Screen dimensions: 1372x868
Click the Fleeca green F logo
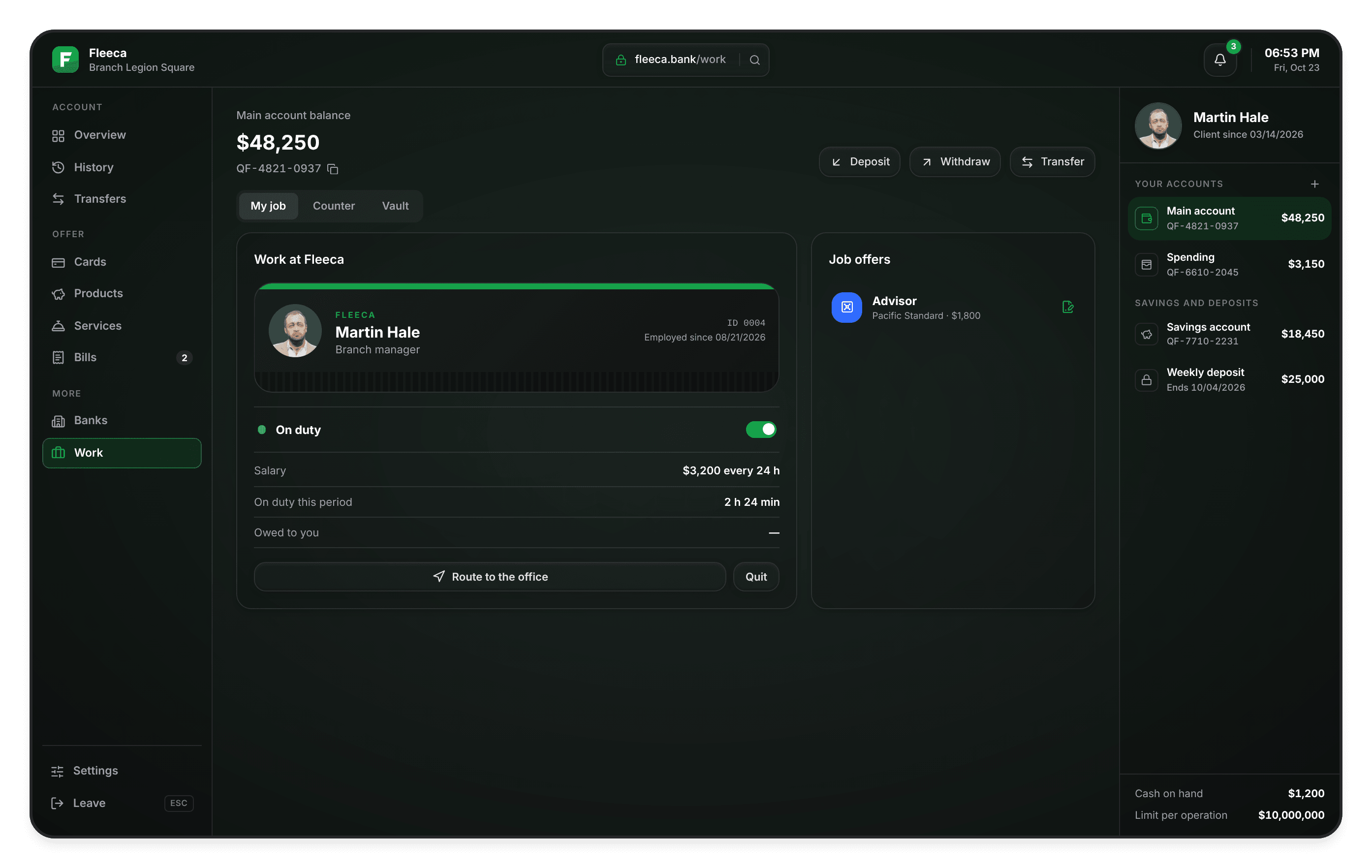[x=65, y=60]
